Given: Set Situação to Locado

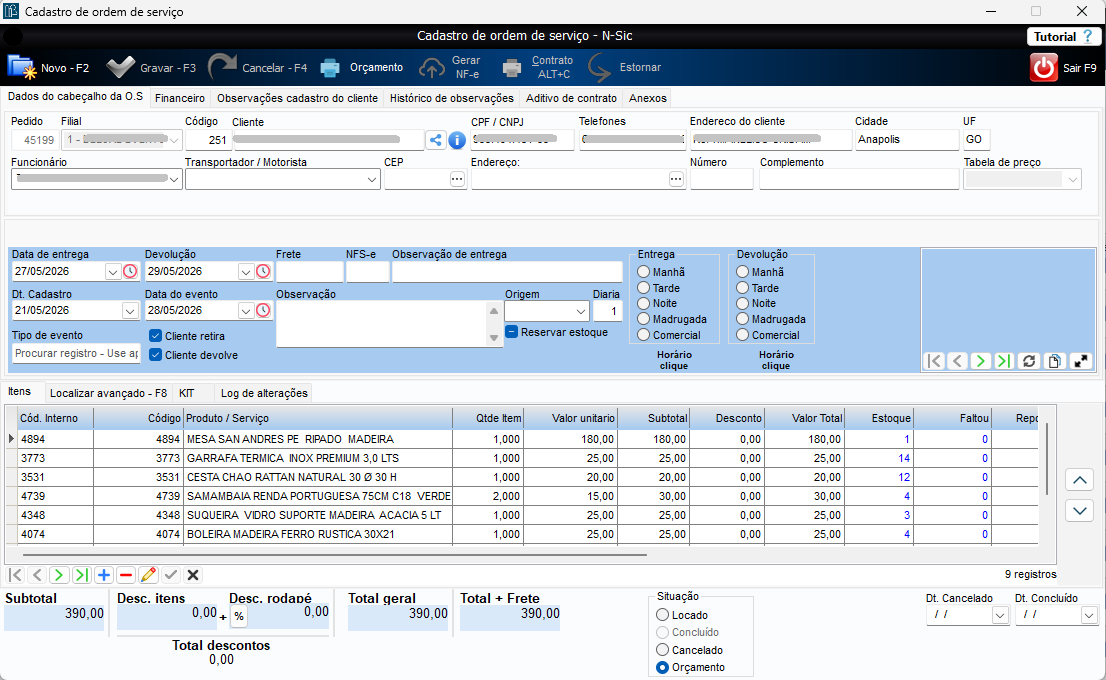Looking at the screenshot, I should pos(662,615).
